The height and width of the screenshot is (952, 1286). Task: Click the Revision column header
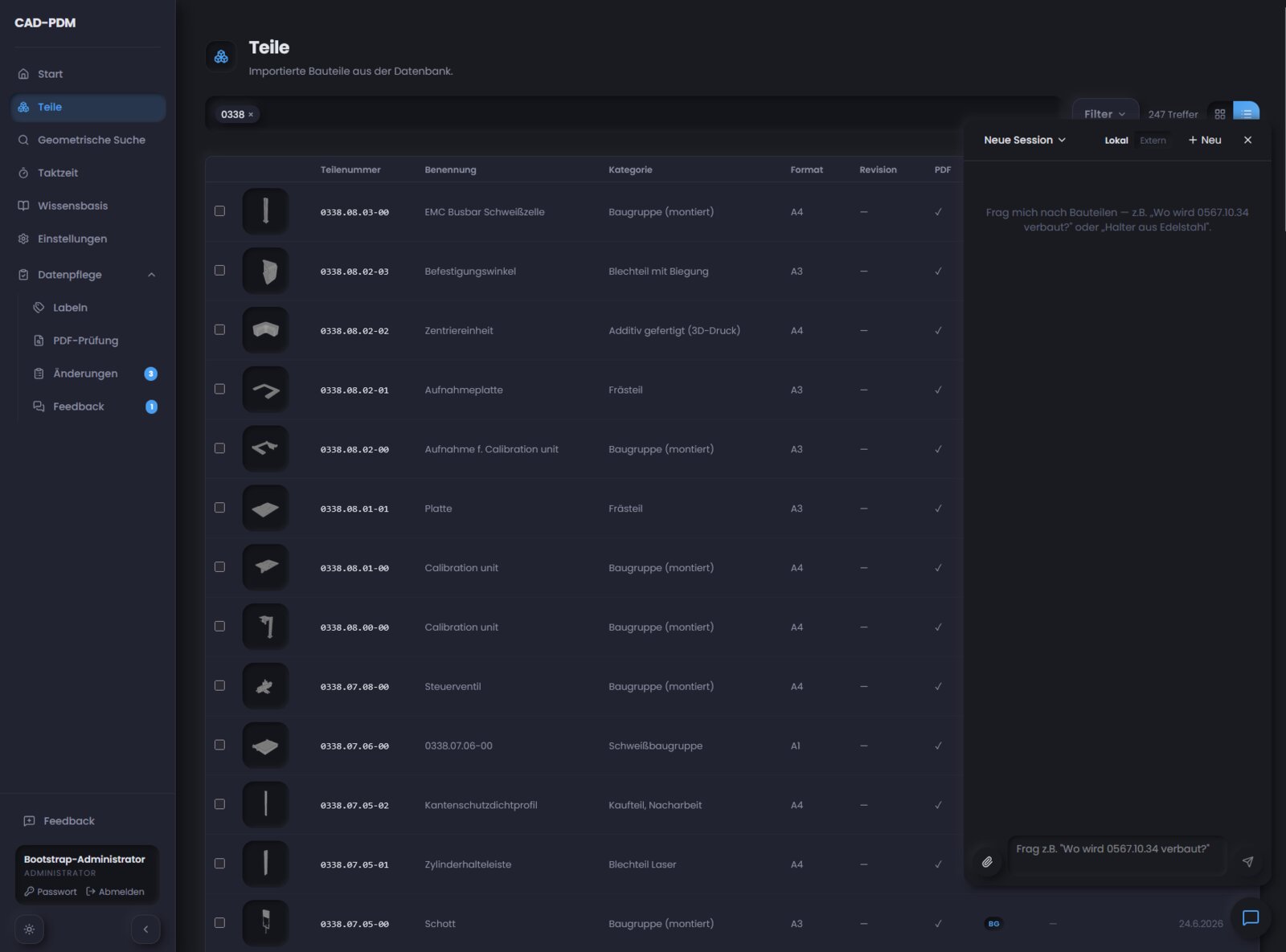coord(878,170)
